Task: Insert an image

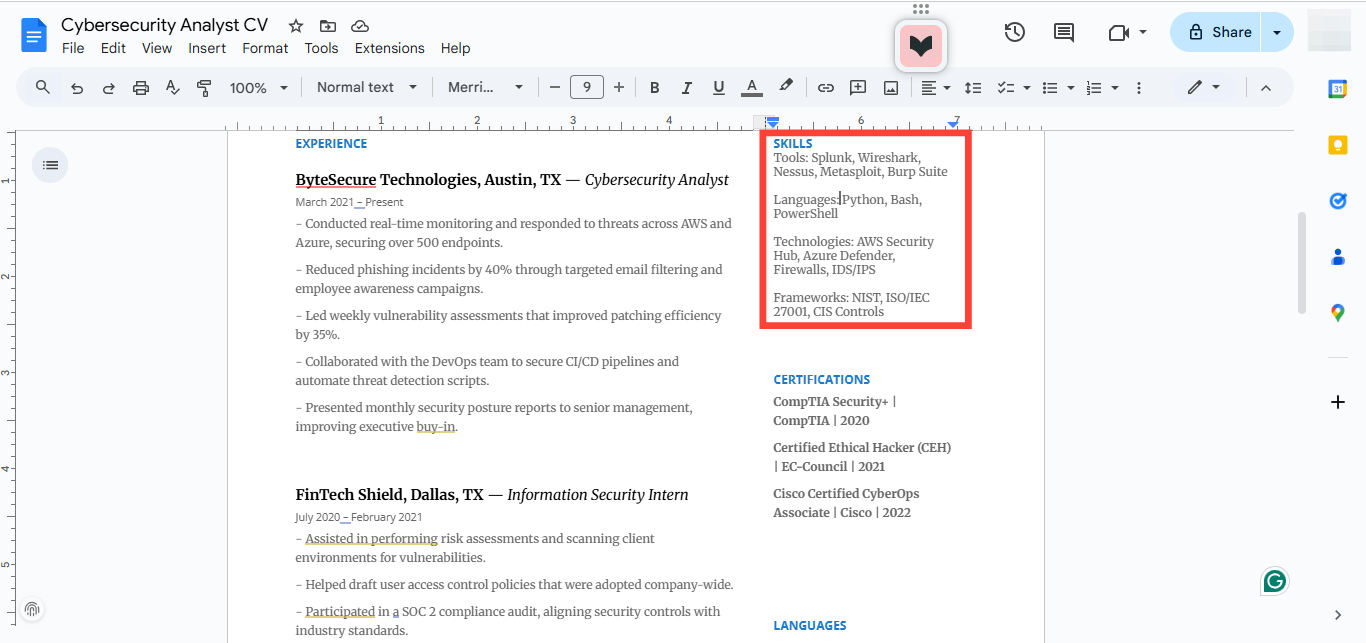Action: 890,88
